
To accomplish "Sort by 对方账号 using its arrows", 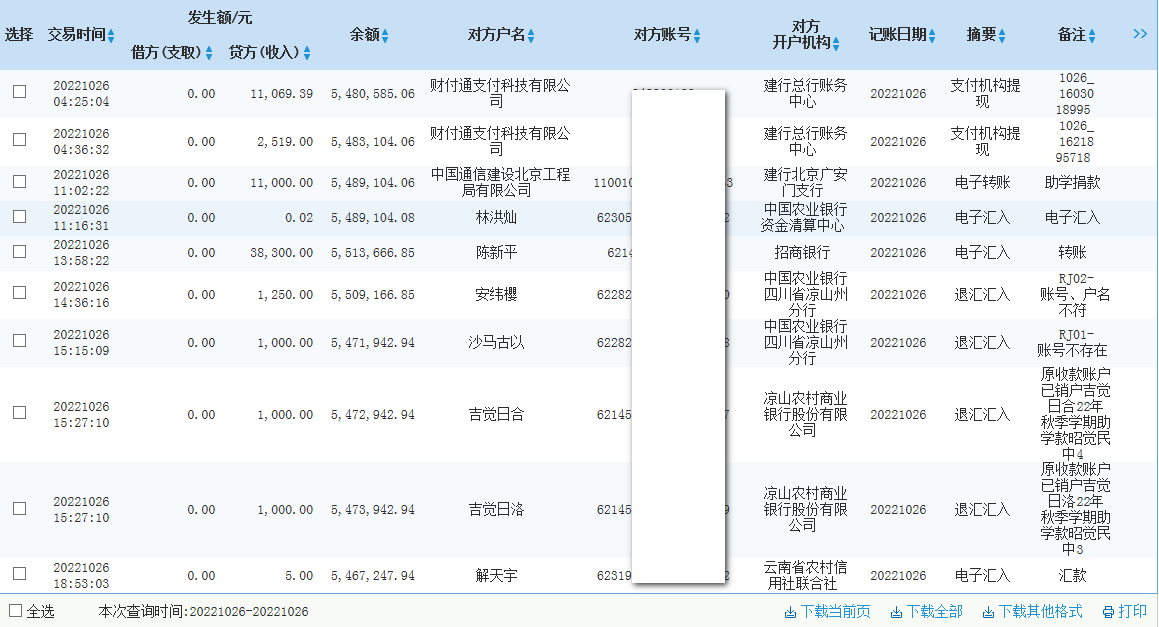I will click(x=697, y=35).
